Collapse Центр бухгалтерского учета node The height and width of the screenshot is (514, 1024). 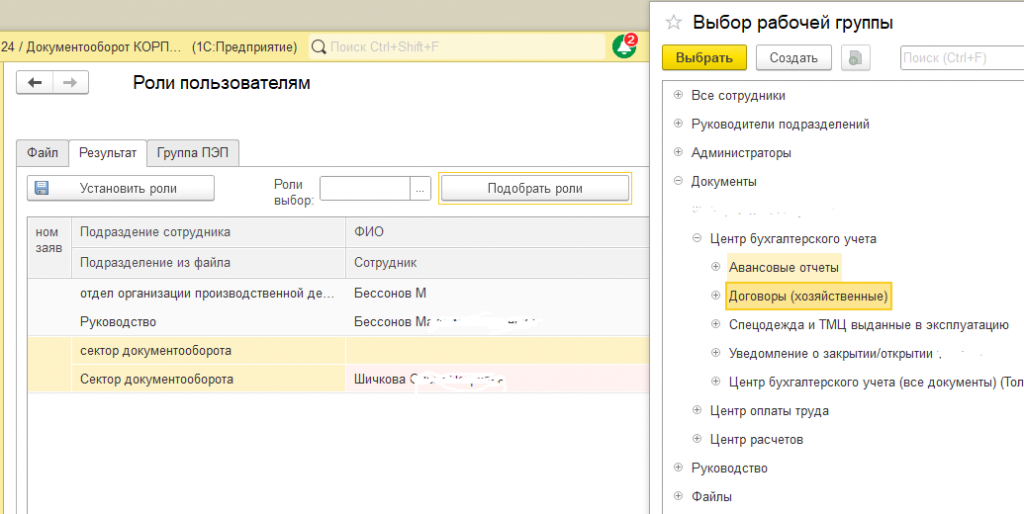(x=697, y=239)
